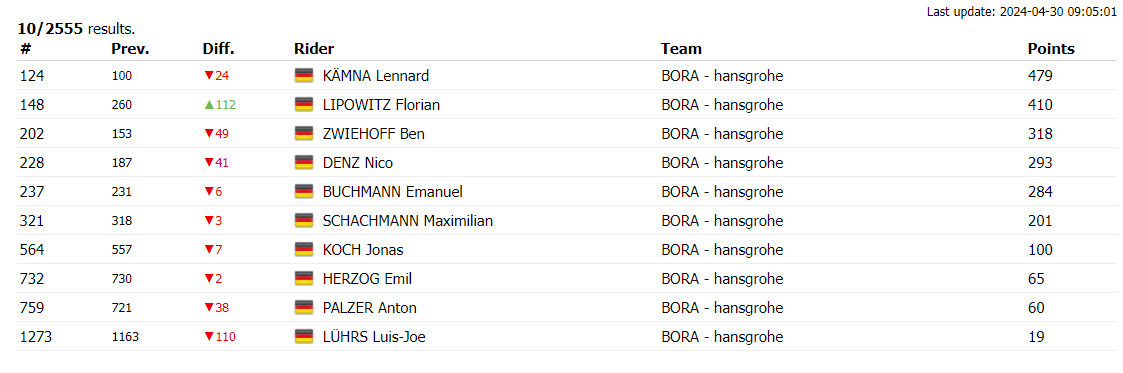This screenshot has height=373, width=1123.
Task: Click the flag next to DENZ Nico
Action: click(304, 163)
